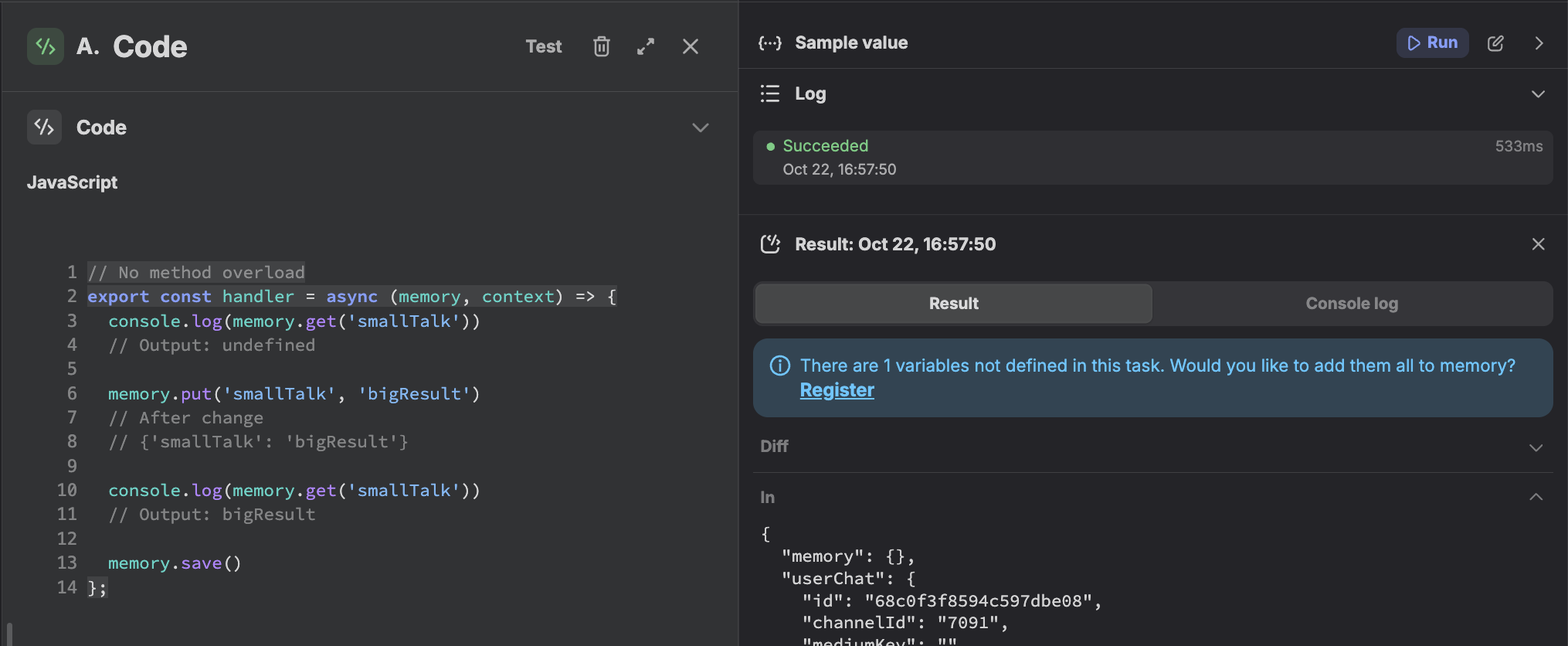
Task: Edit the sample value with pencil icon
Action: (1495, 43)
